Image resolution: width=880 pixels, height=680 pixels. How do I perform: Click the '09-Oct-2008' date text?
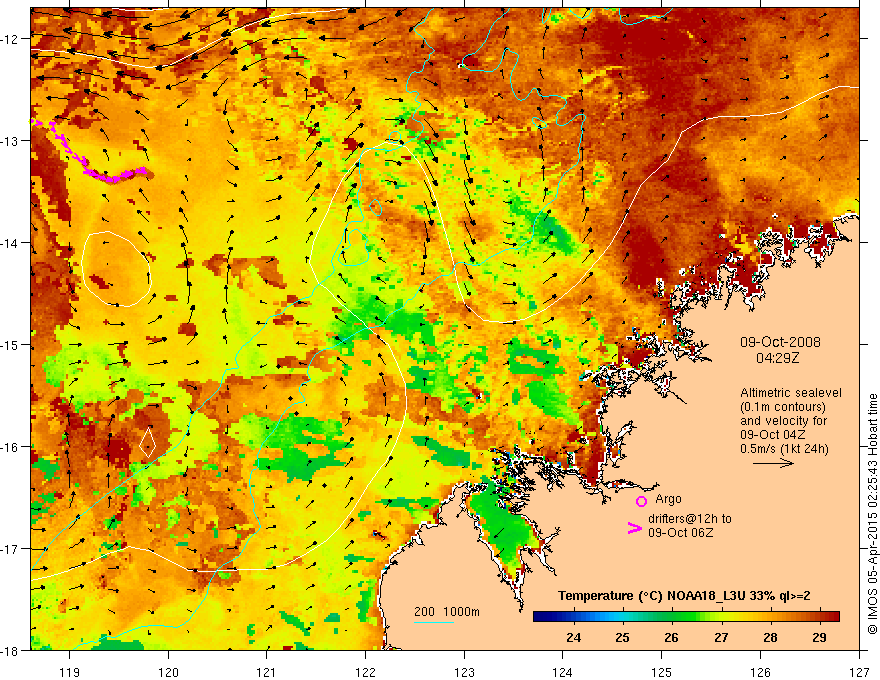pos(780,342)
